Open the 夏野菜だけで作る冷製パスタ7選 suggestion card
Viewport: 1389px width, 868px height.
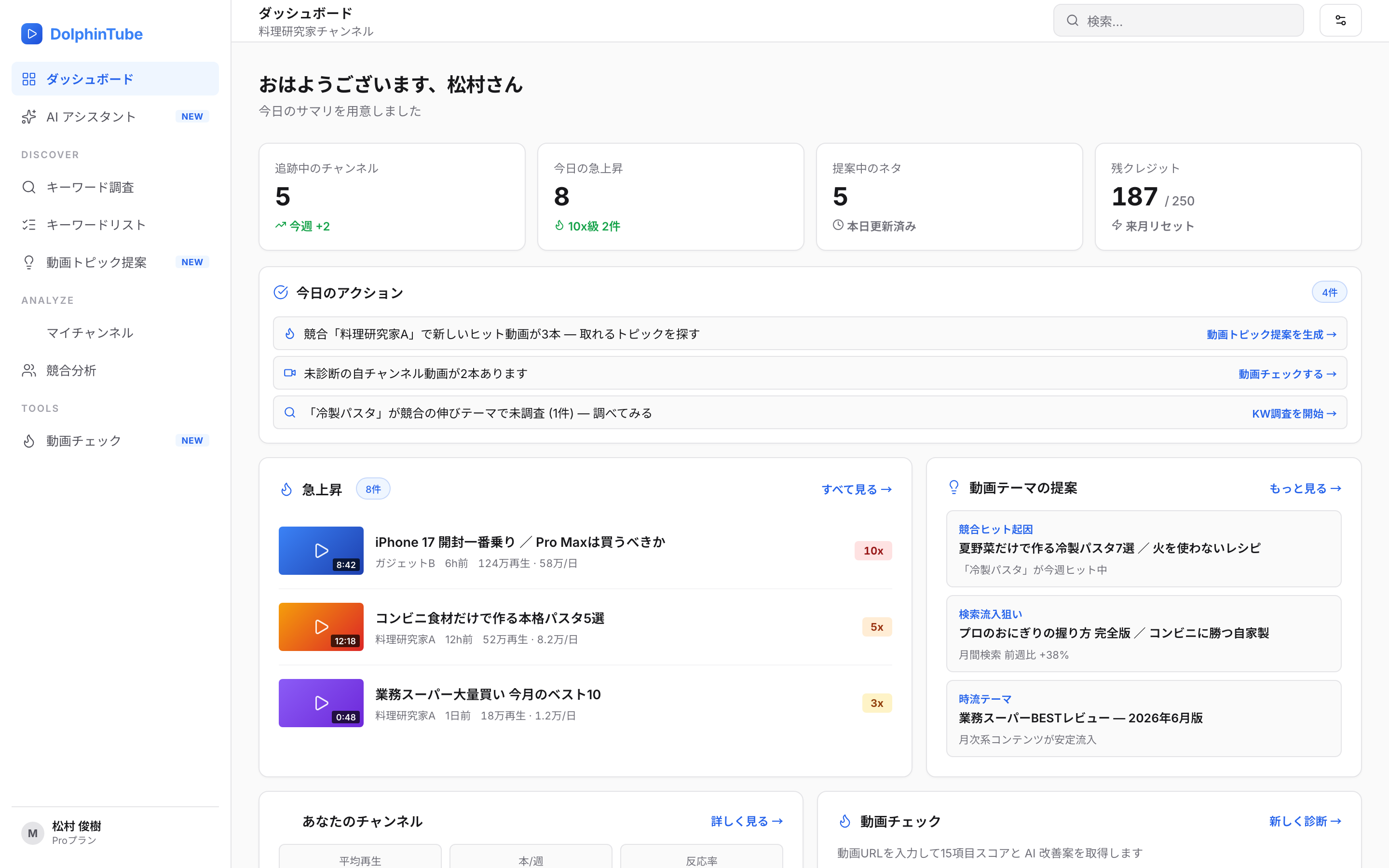click(x=1144, y=549)
